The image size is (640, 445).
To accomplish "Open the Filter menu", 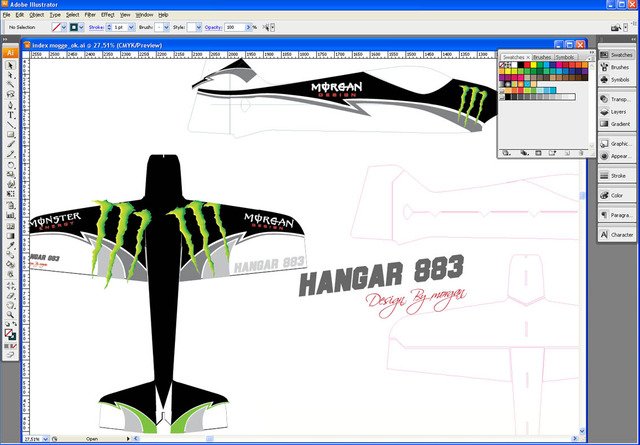I will 90,15.
